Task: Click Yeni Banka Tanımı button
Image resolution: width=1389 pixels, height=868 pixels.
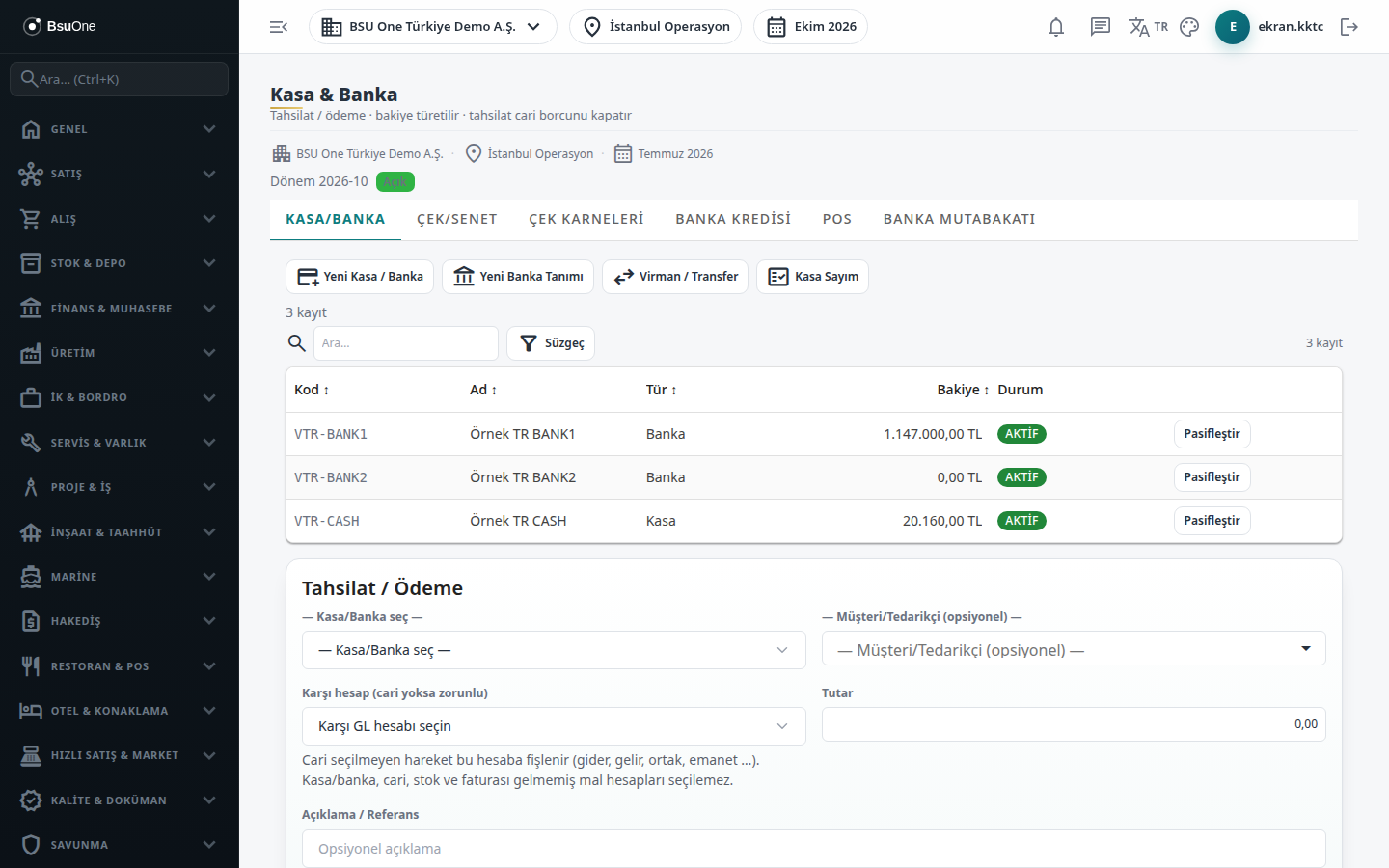Action: (518, 277)
